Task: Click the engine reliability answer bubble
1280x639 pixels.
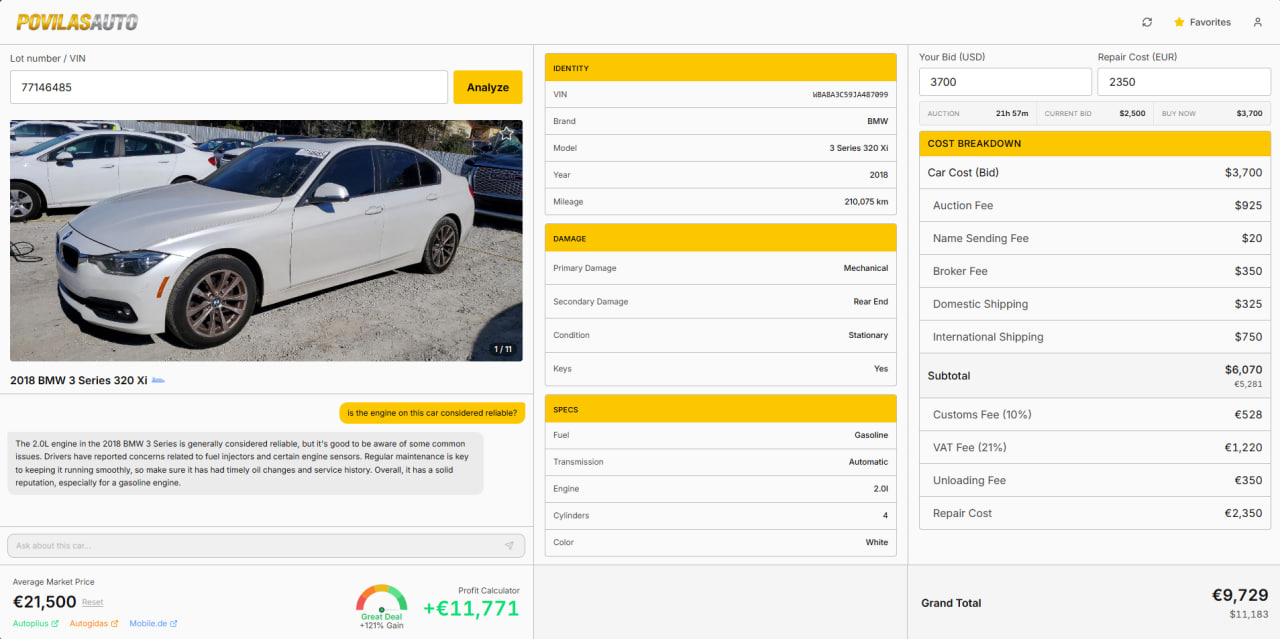Action: (245, 463)
